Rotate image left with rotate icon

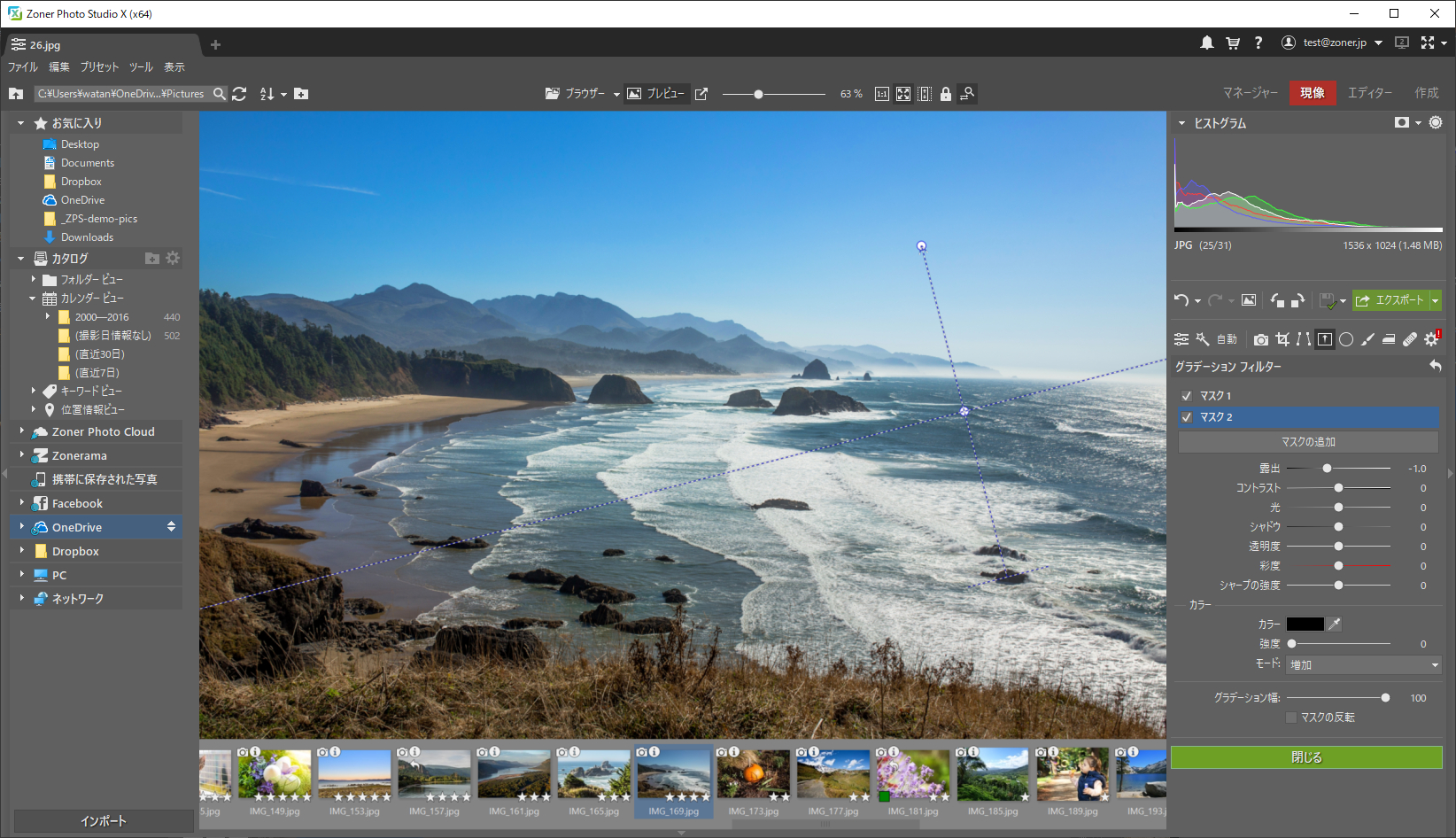[1276, 300]
